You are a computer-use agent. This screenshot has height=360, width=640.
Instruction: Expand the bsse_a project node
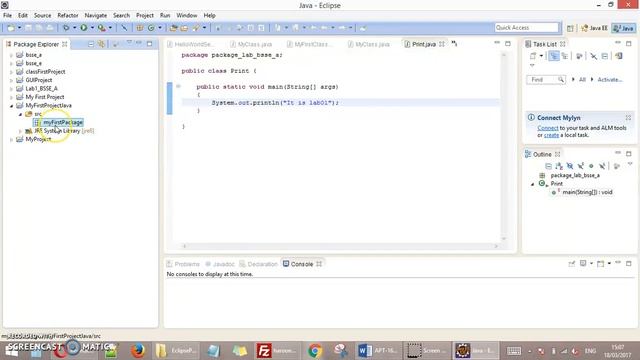(11, 55)
